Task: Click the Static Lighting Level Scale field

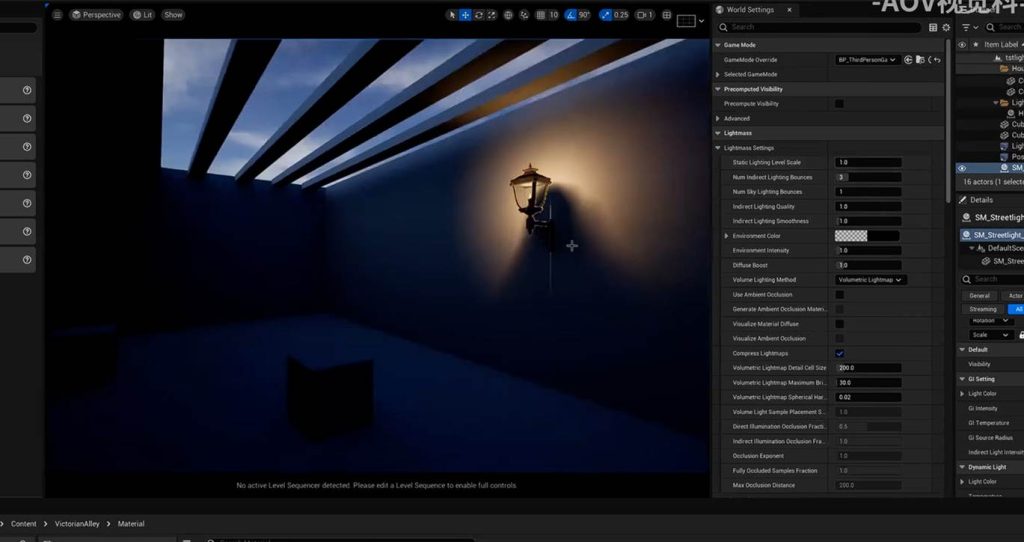Action: tap(868, 162)
